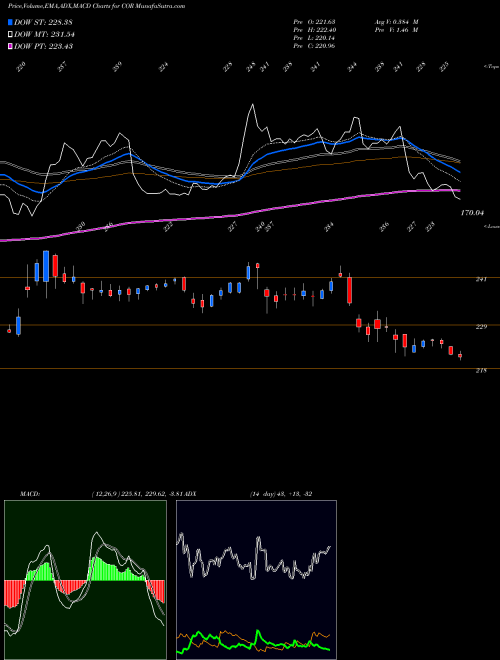This screenshot has height=660, width=500.
Task: Select the long red candle before the gap down
Action: pos(349,290)
